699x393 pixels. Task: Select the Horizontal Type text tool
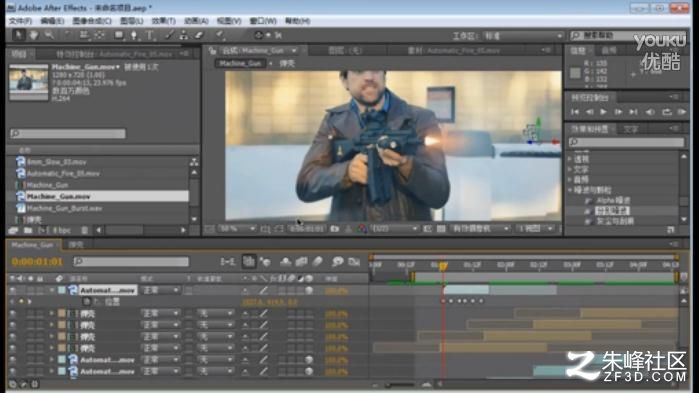pos(150,35)
